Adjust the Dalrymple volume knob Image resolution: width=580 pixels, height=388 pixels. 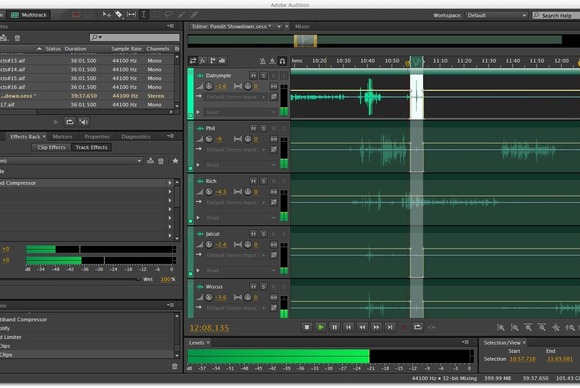tap(209, 86)
